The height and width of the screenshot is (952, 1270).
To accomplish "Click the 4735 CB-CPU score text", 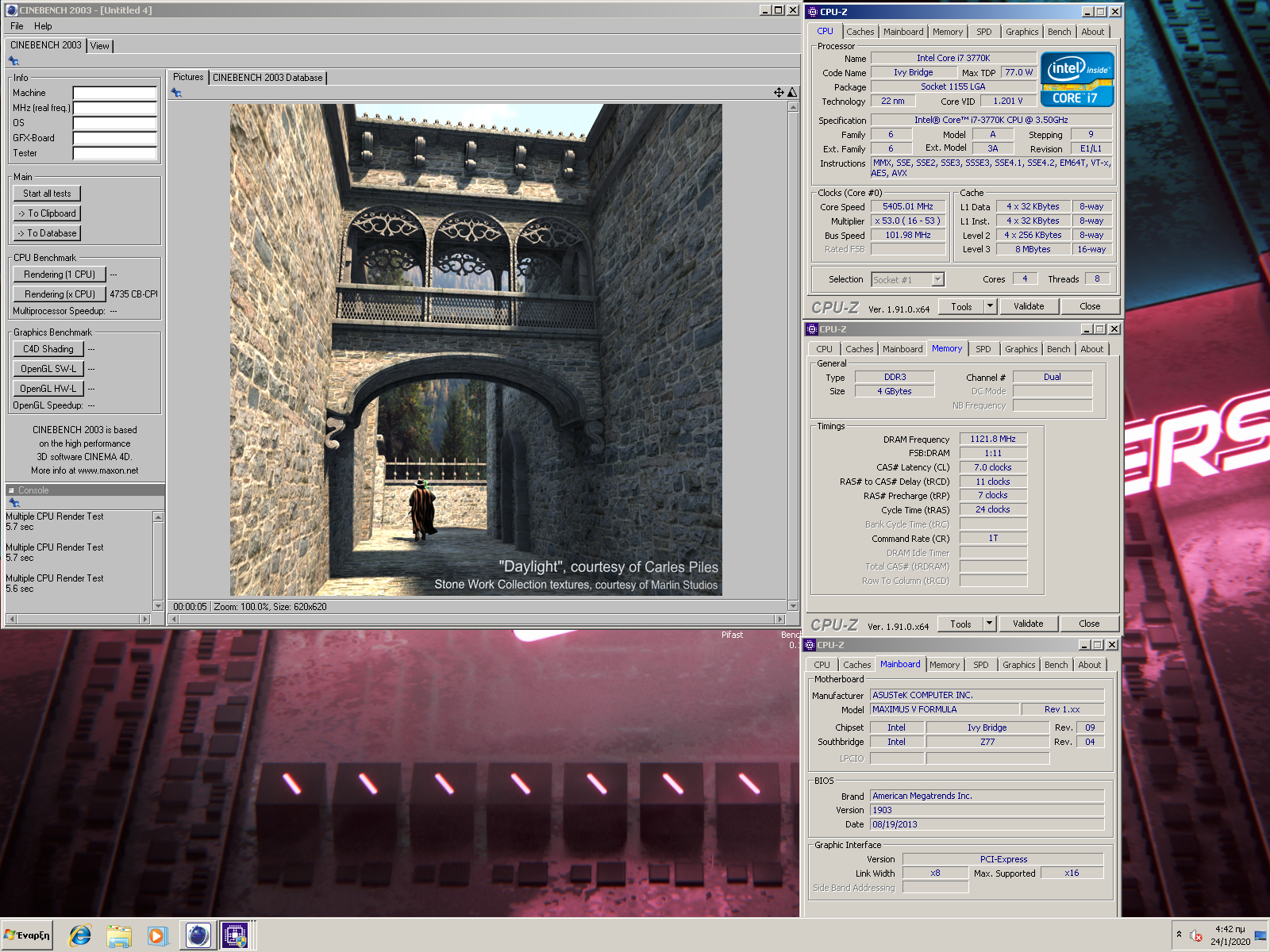I will 133,294.
